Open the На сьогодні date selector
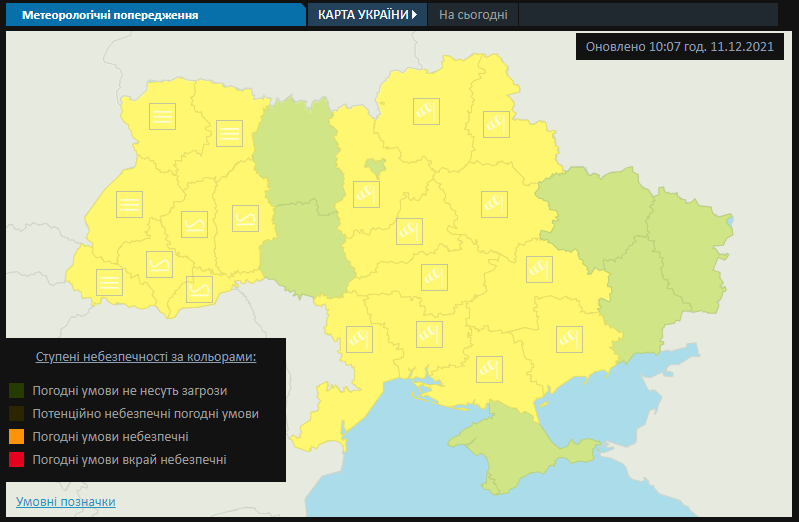The image size is (799, 522). (x=474, y=15)
